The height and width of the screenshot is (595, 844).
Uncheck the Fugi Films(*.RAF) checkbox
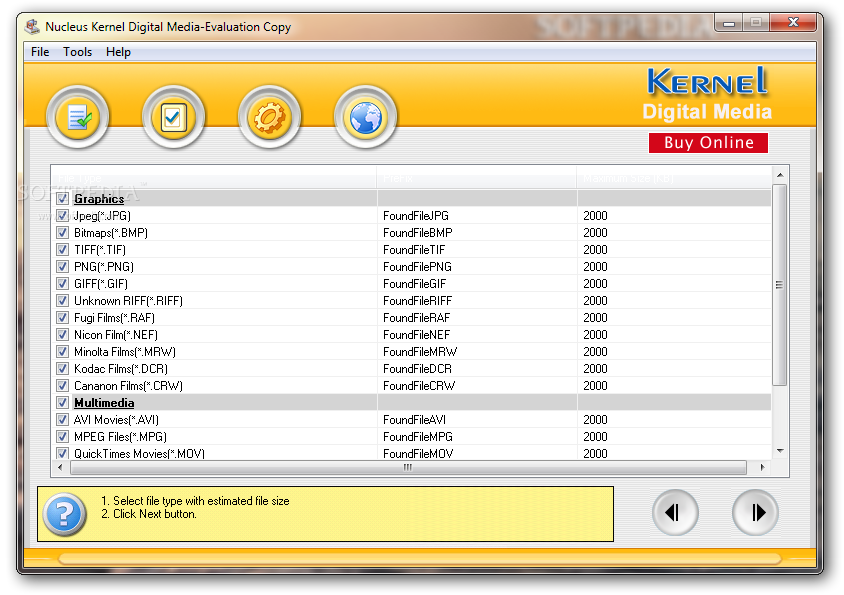62,317
